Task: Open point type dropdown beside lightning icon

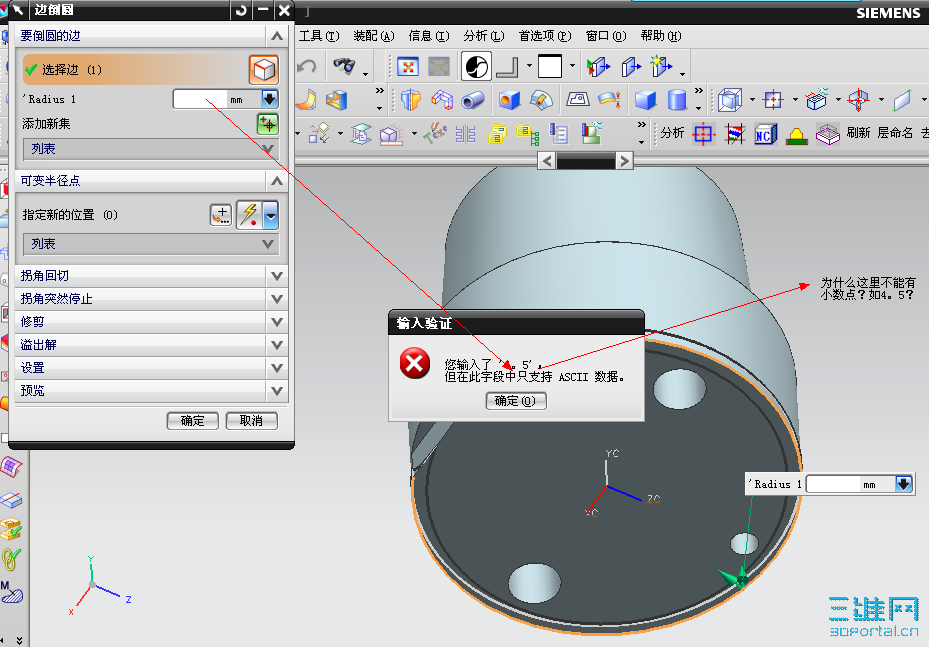Action: pos(271,214)
